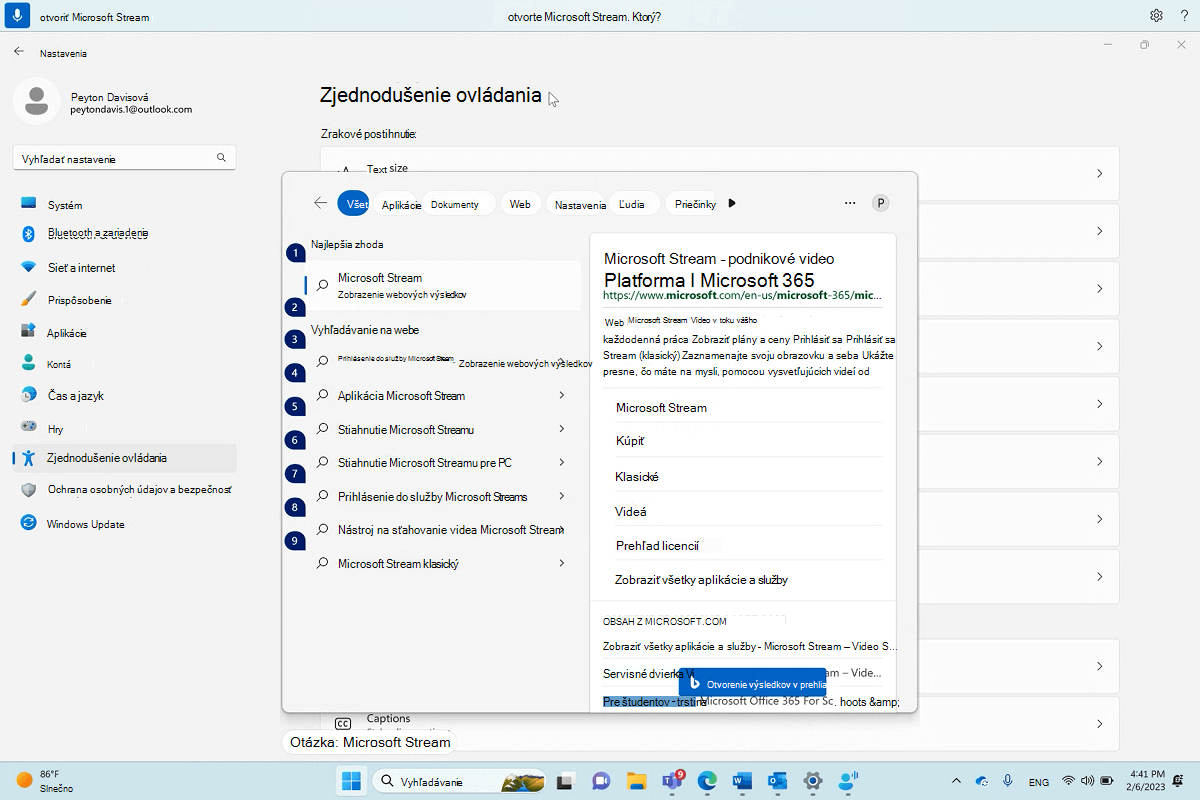Click Otvorenie výsledkov v prehliadači button

pos(752,682)
